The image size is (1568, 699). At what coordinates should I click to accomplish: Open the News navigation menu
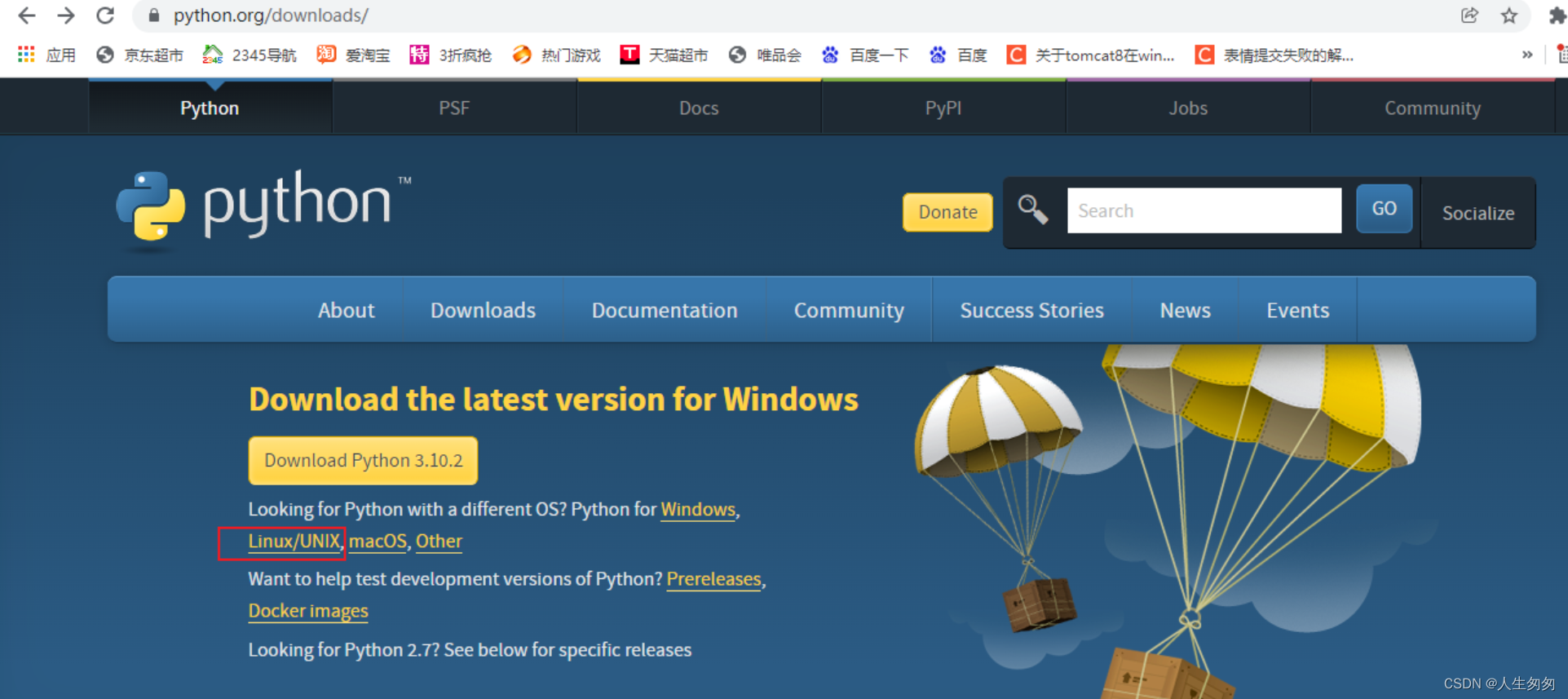(x=1186, y=310)
